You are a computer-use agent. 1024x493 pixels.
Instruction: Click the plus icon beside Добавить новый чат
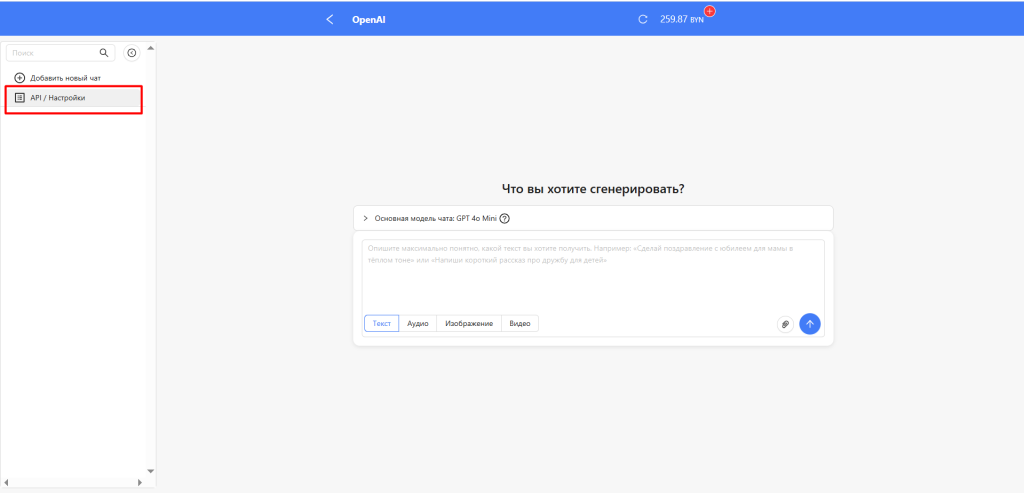(x=19, y=78)
